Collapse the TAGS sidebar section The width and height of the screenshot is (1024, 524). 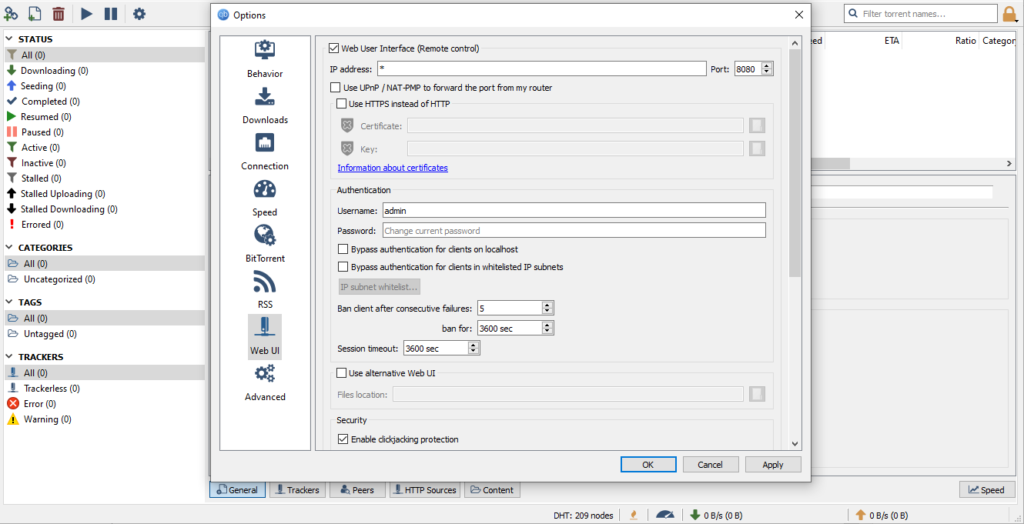click(11, 303)
